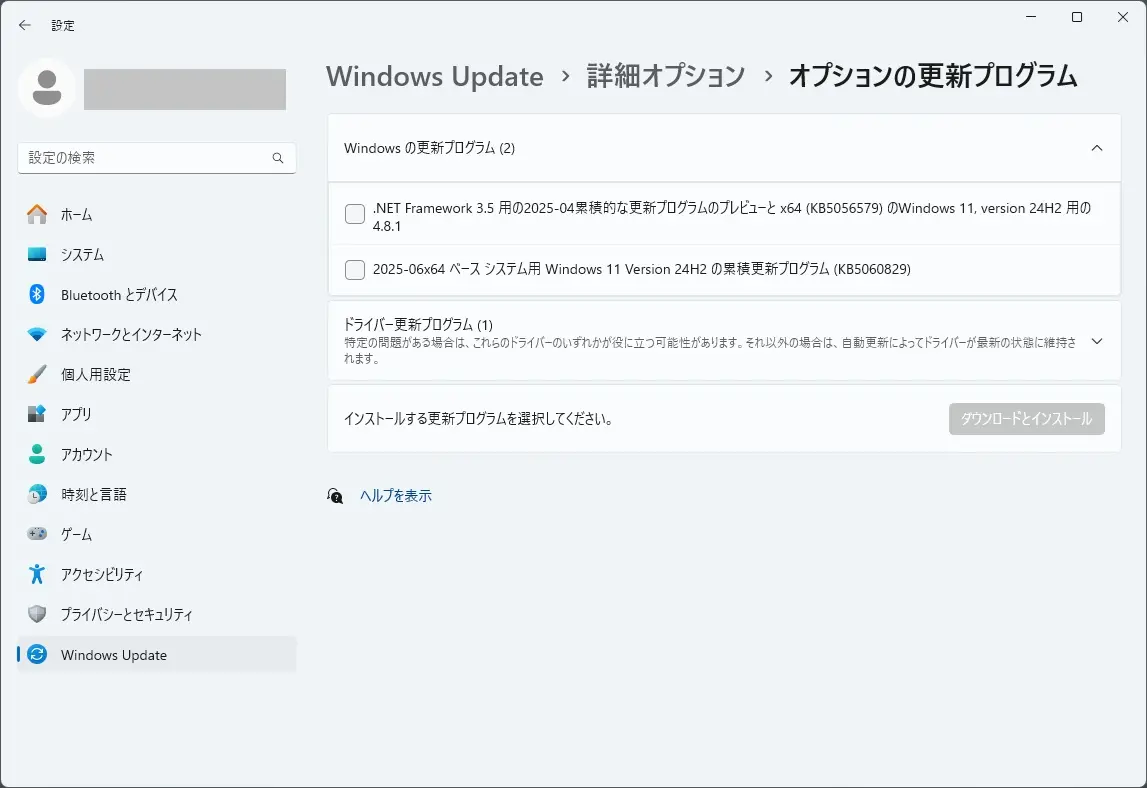The width and height of the screenshot is (1147, 788).
Task: Open the ヘルプを表示 link
Action: 396,496
